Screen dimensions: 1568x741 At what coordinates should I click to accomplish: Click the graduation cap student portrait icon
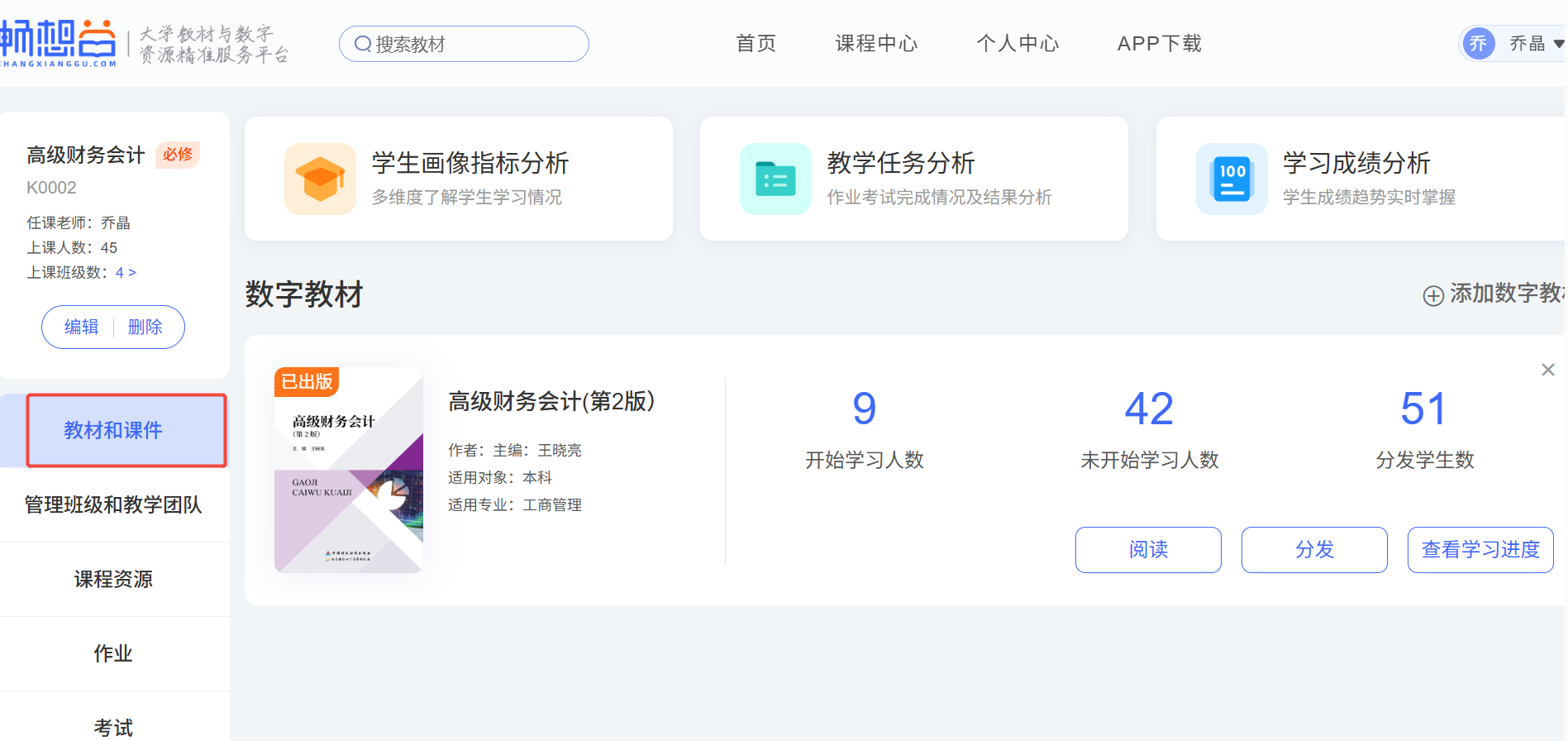(320, 179)
